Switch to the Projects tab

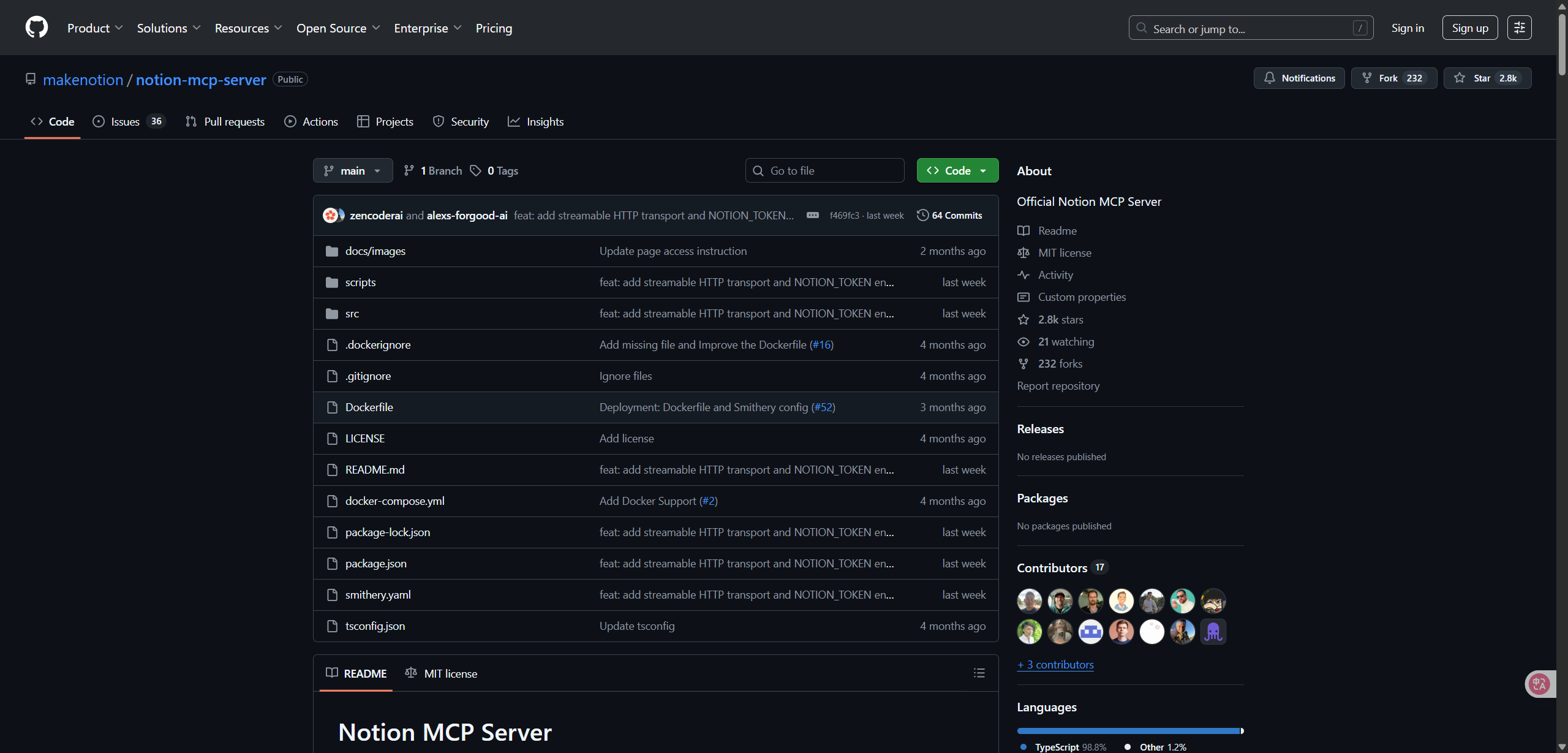coord(385,121)
